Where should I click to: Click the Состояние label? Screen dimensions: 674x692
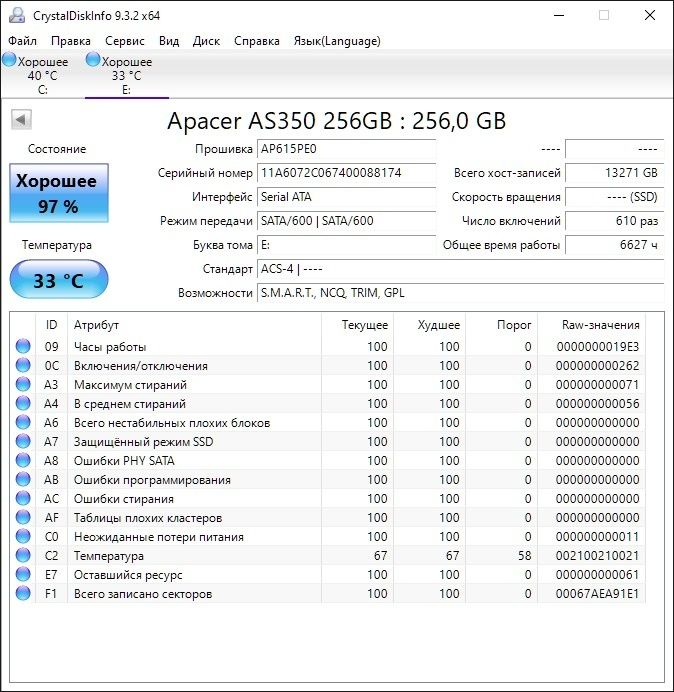coord(57,149)
